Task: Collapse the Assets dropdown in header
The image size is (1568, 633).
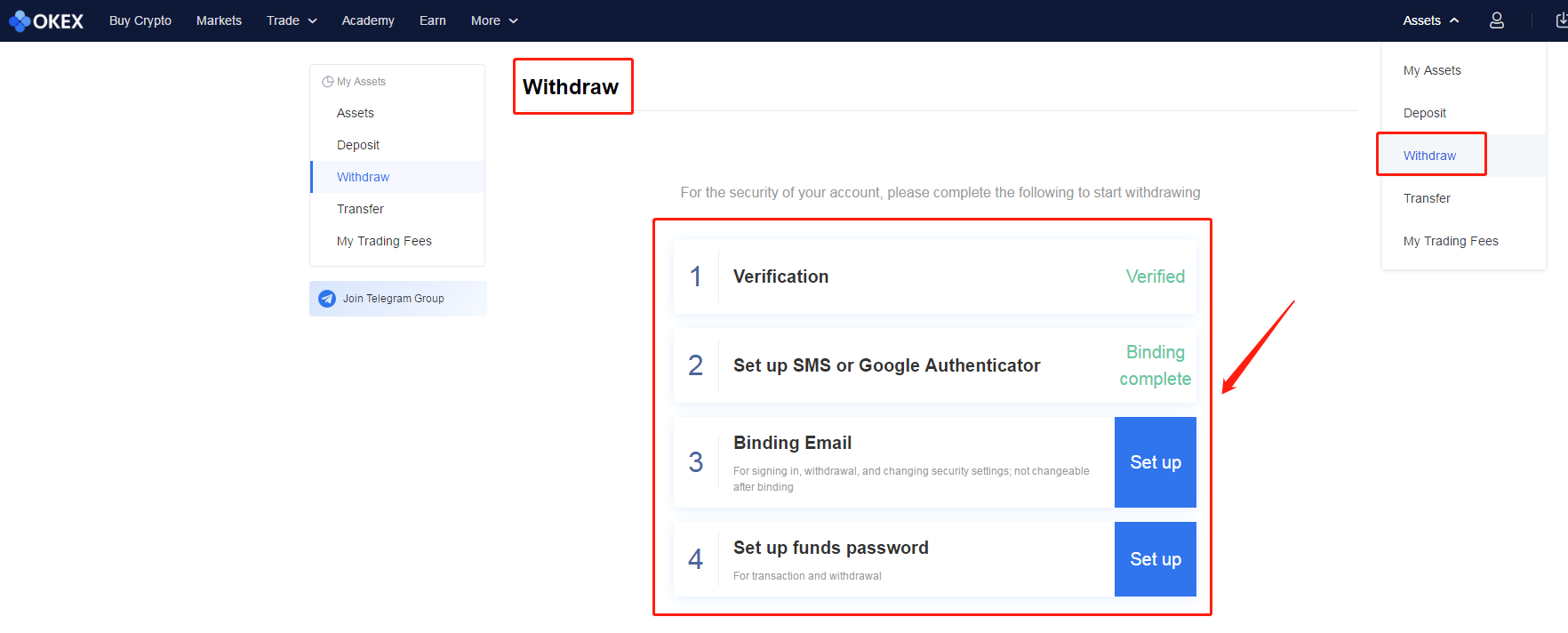Action: 1431,20
